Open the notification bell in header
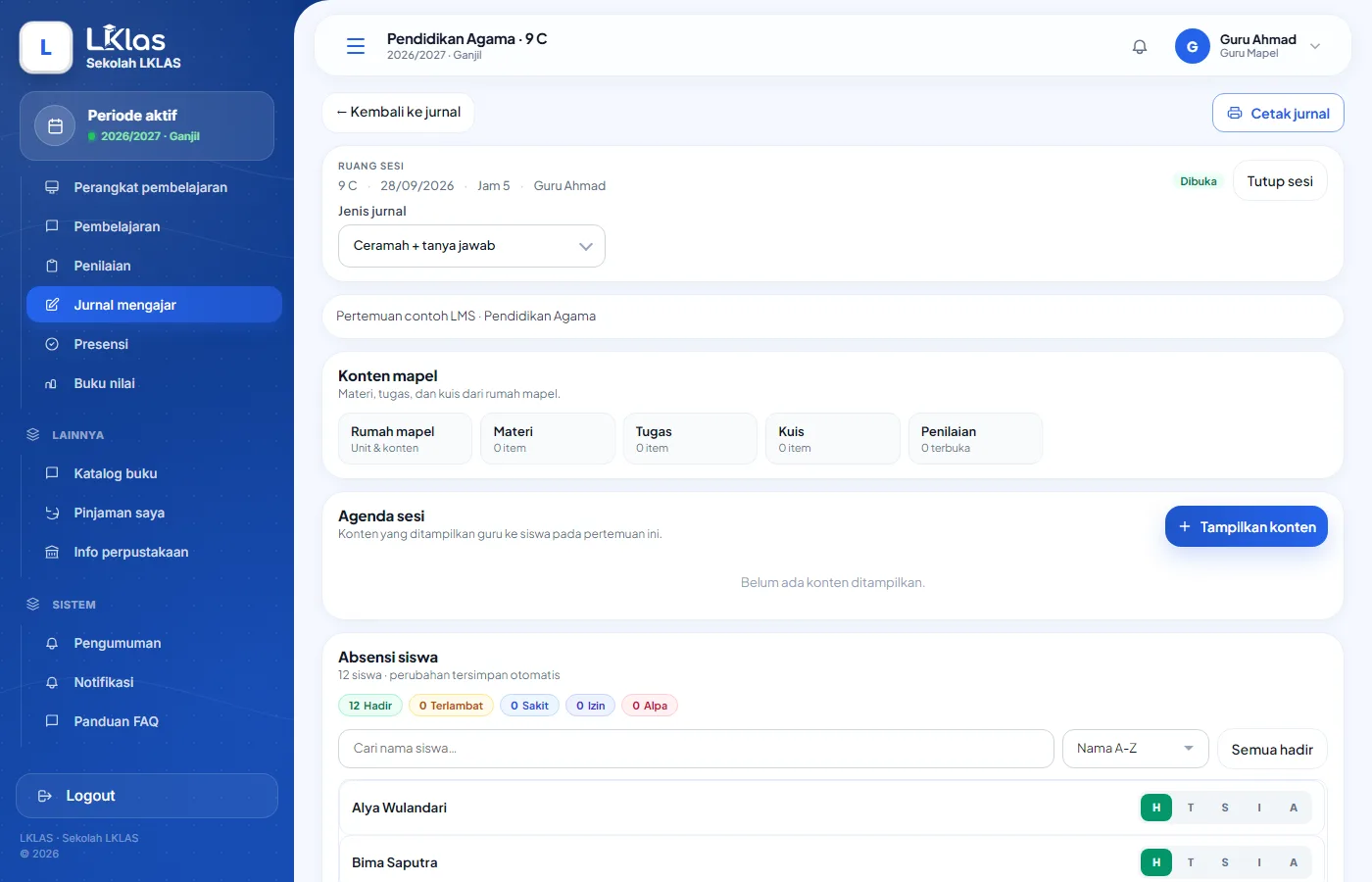Image resolution: width=1372 pixels, height=882 pixels. [x=1140, y=47]
